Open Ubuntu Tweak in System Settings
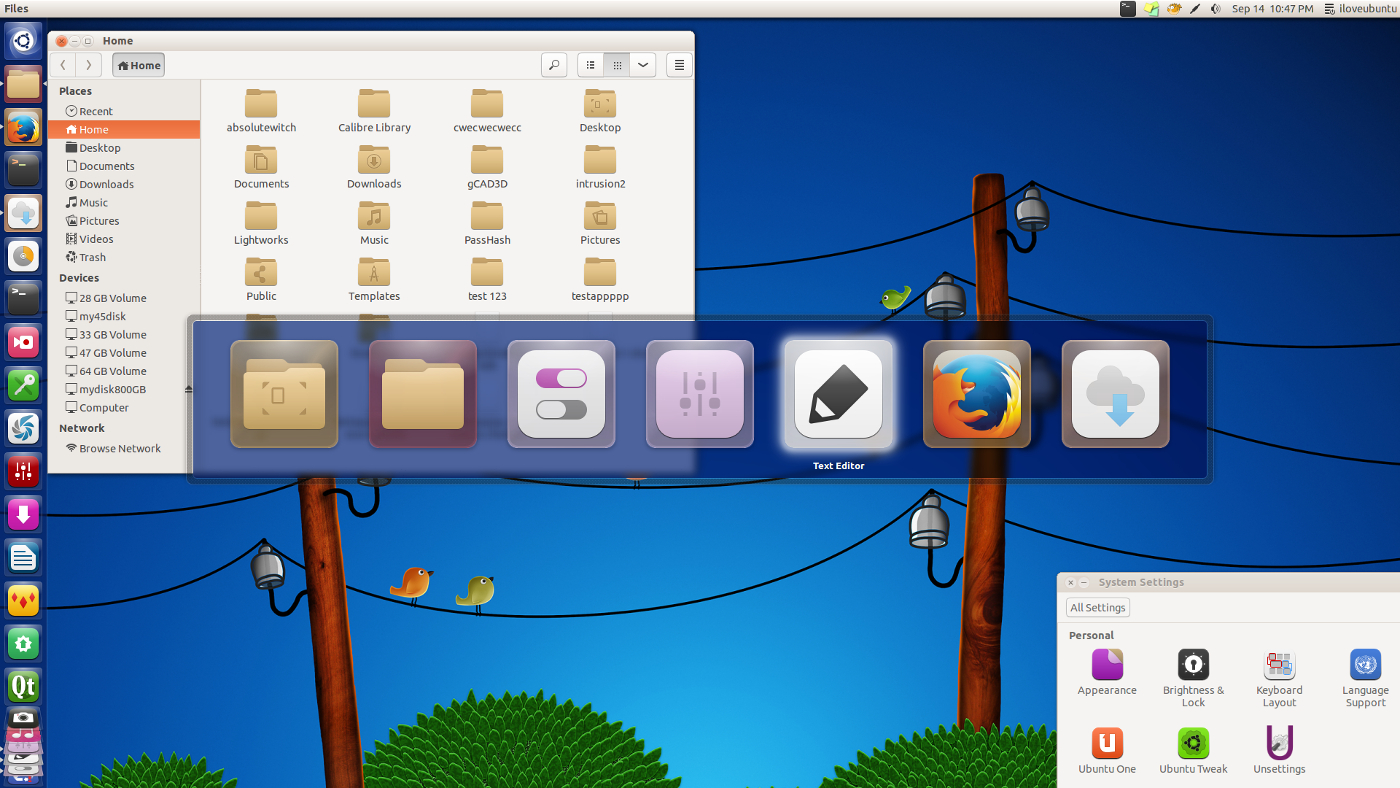 1193,751
